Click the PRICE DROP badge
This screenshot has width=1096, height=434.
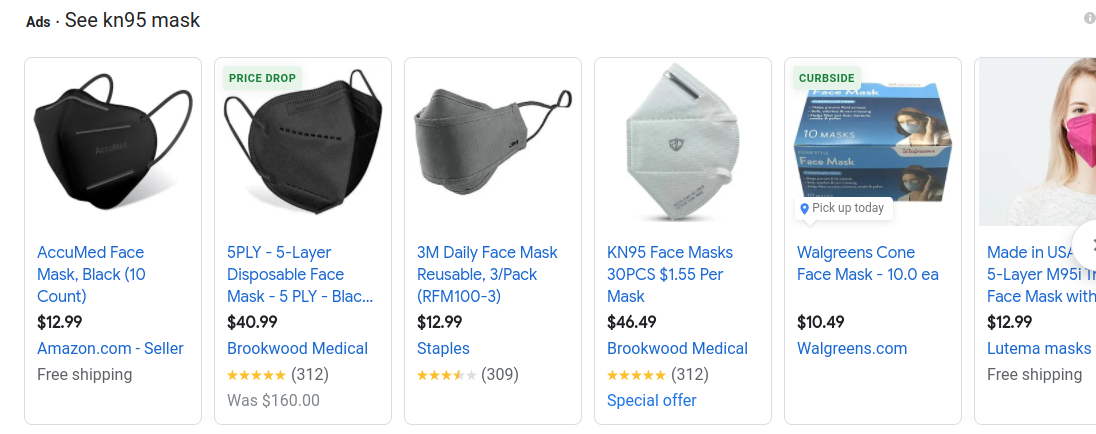262,78
